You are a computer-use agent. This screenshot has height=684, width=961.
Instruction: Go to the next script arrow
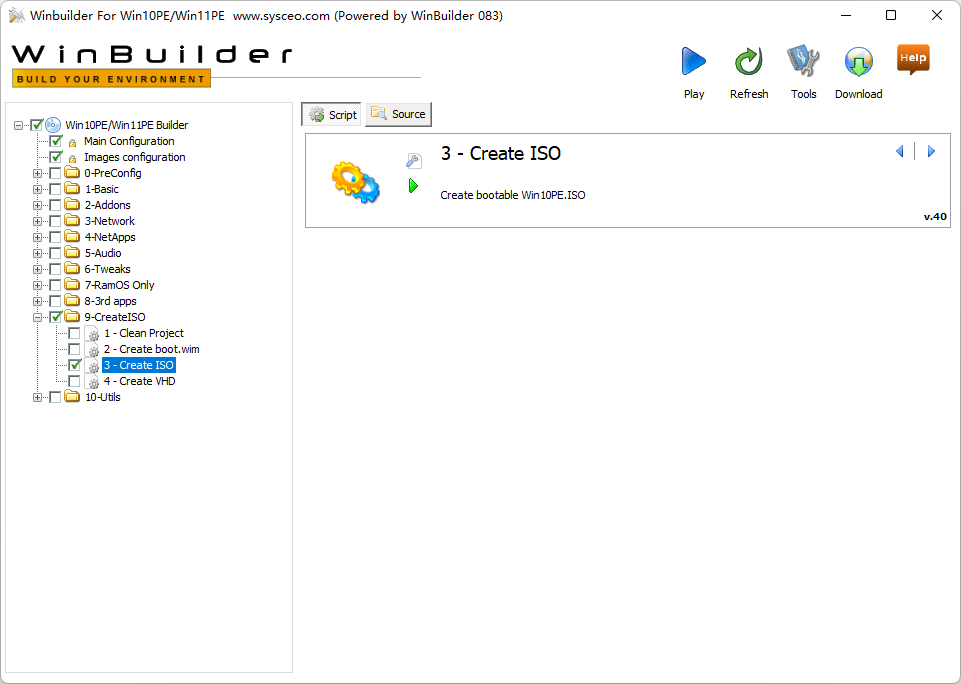click(931, 151)
